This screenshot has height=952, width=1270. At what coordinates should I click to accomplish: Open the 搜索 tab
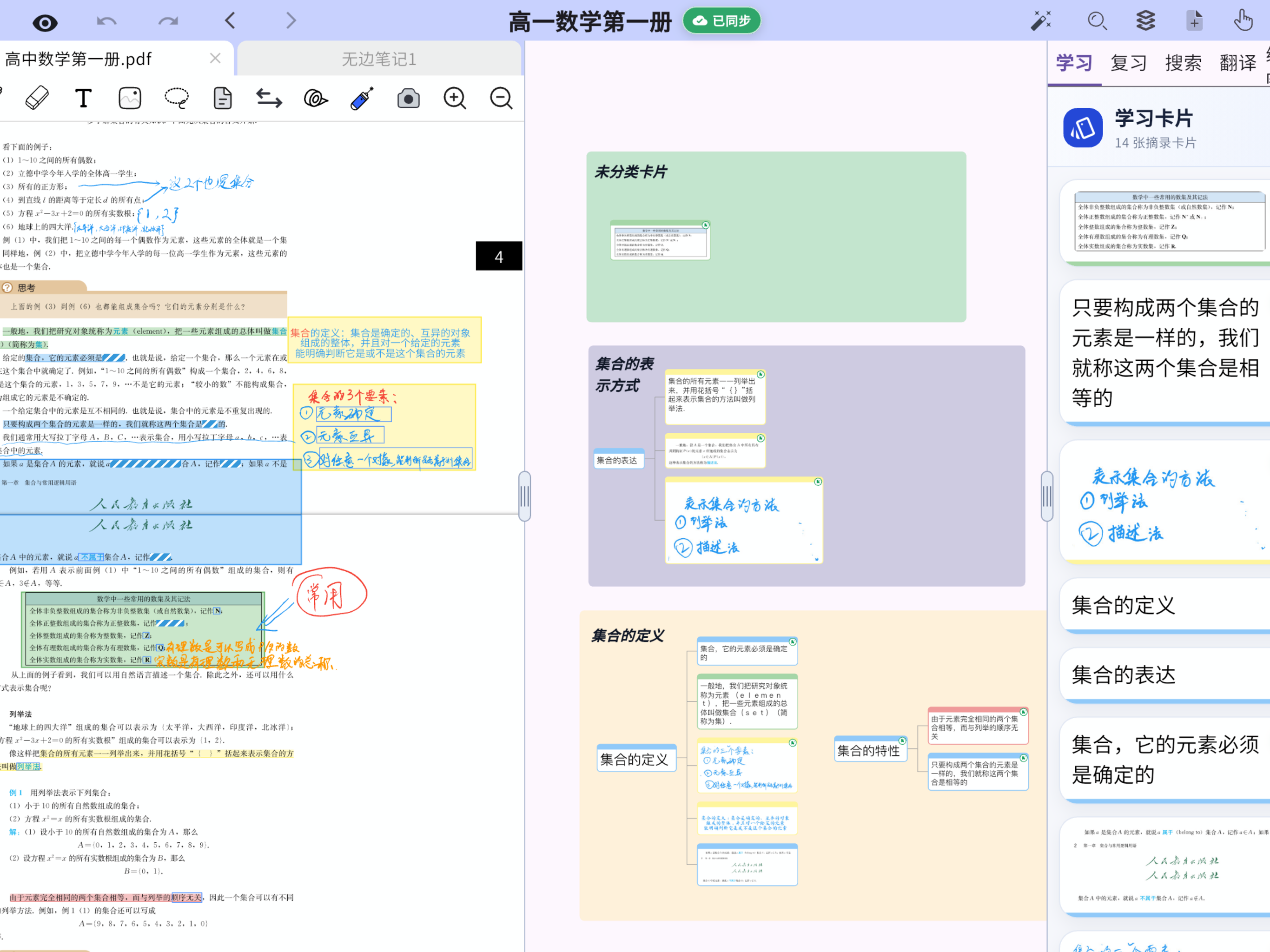point(1183,63)
